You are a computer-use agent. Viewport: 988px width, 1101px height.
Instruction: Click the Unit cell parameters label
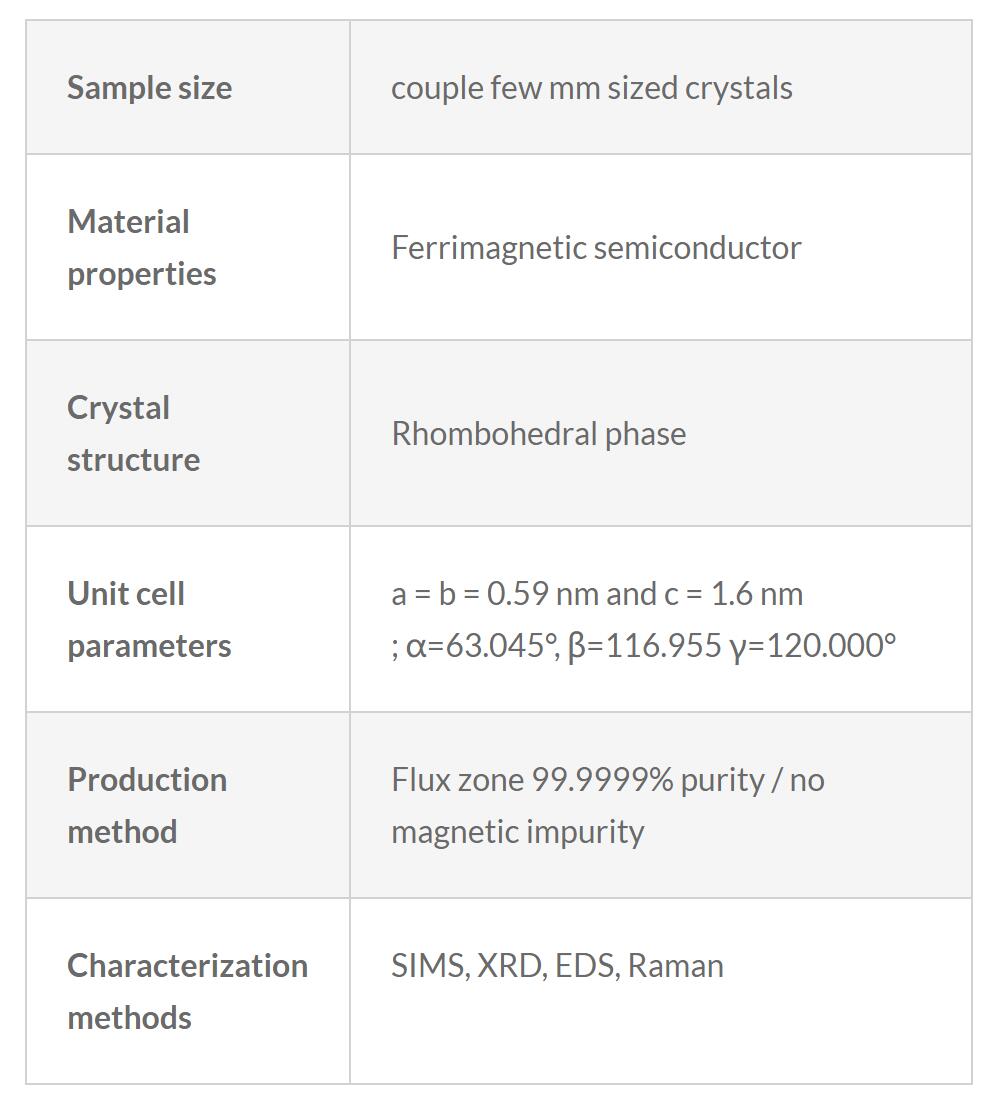point(149,619)
